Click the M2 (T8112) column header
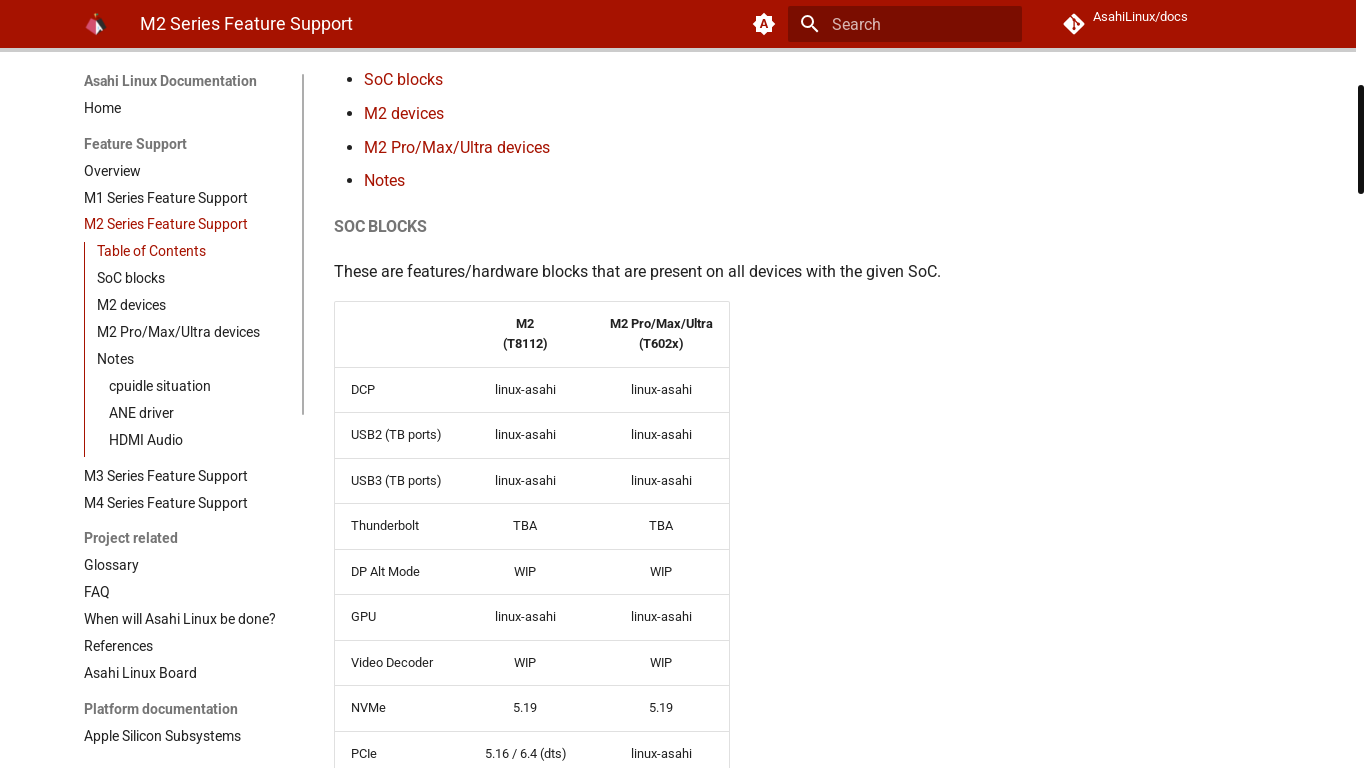The width and height of the screenshot is (1366, 768). pyautogui.click(x=525, y=334)
